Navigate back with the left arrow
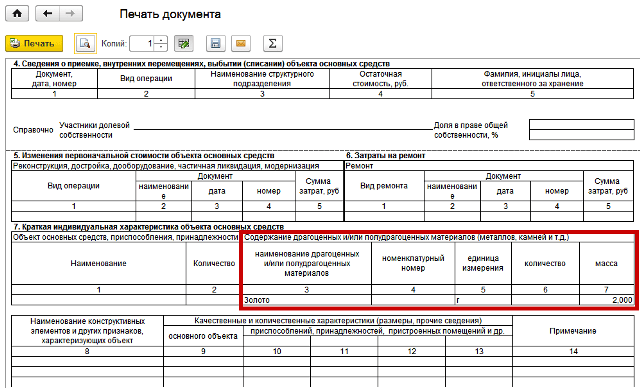Screen dimensions: 640x388 (x=47, y=13)
